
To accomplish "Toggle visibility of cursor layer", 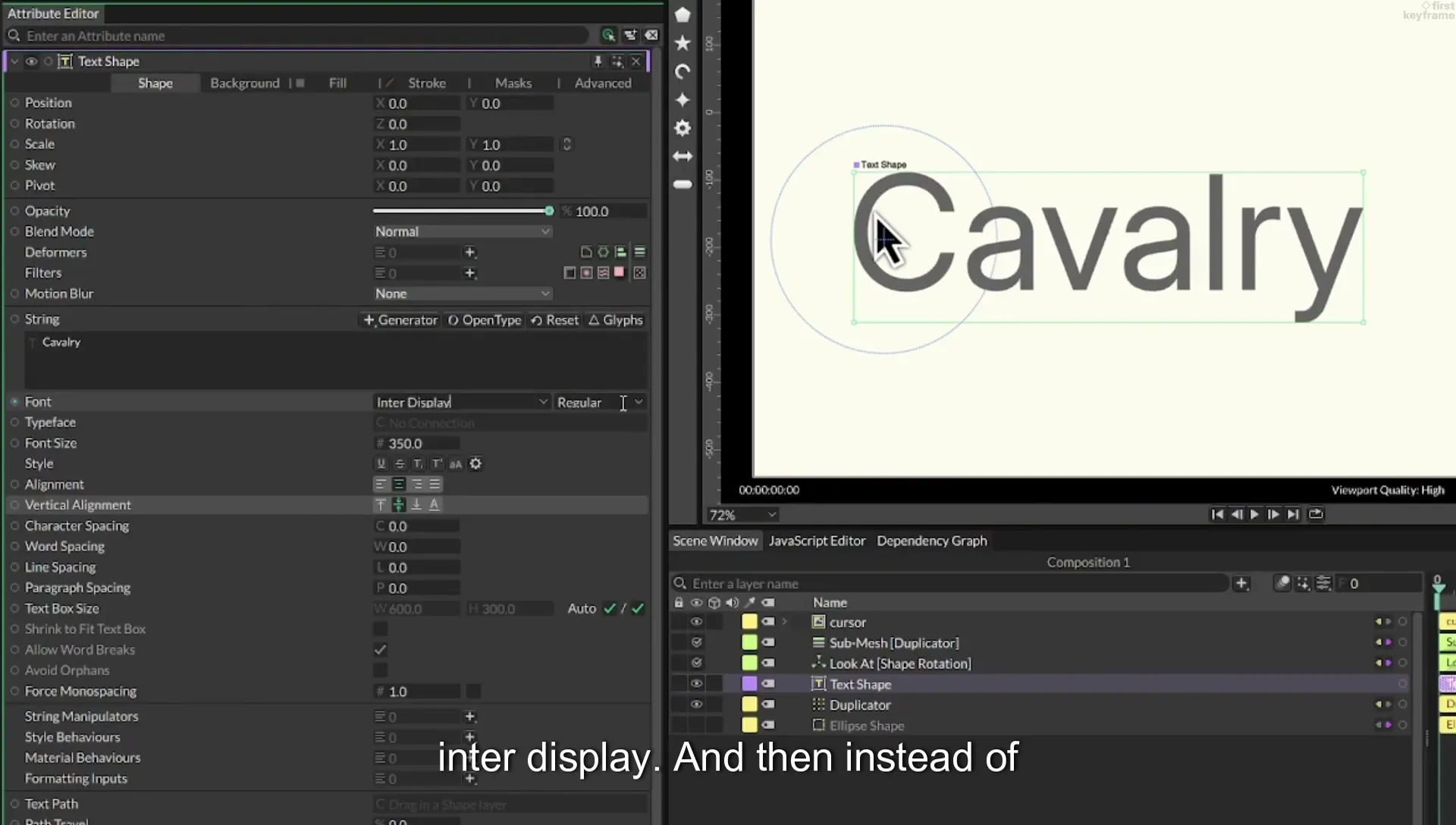I will (696, 622).
